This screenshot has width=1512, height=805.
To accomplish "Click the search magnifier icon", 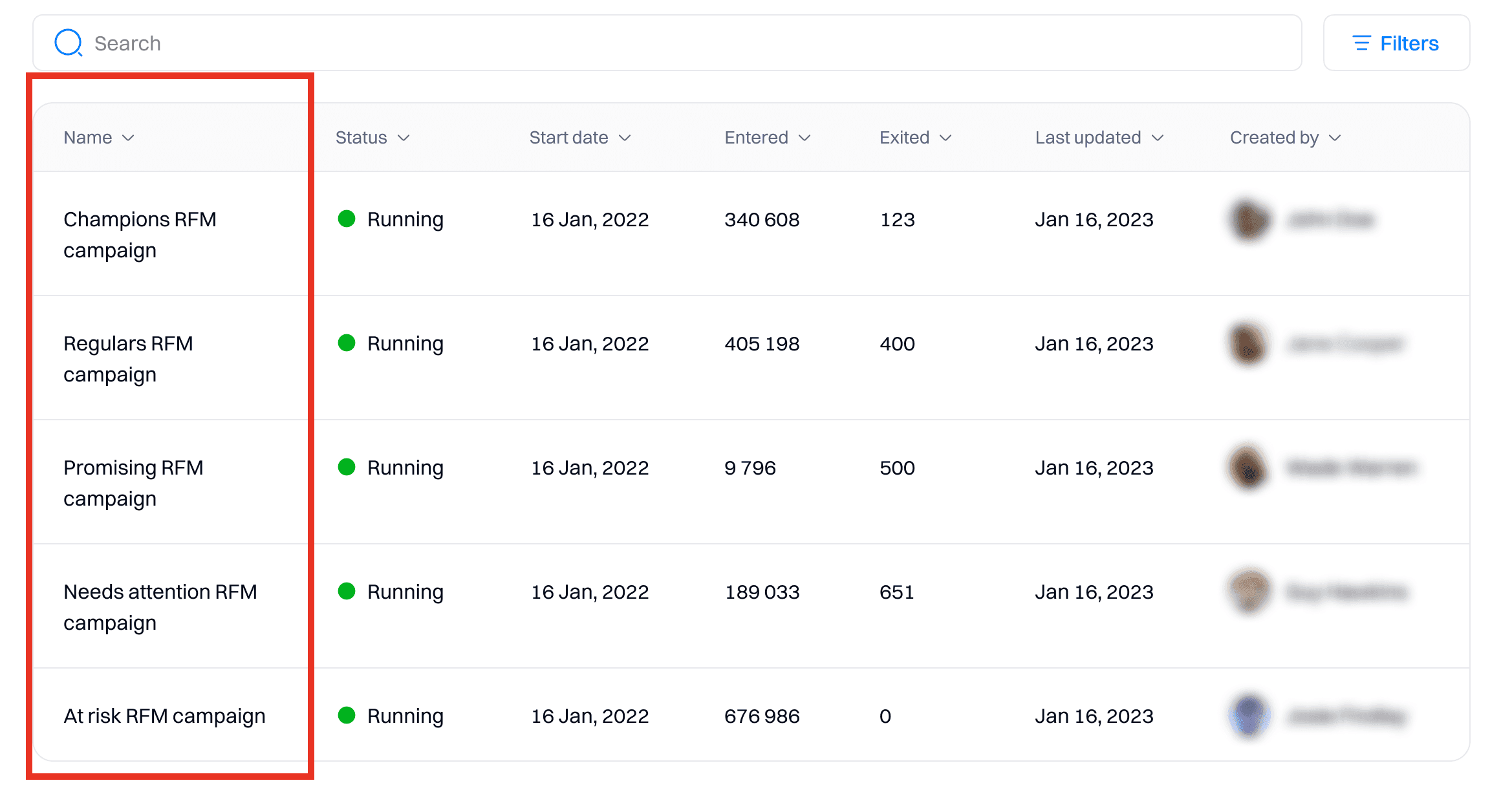I will 69,42.
